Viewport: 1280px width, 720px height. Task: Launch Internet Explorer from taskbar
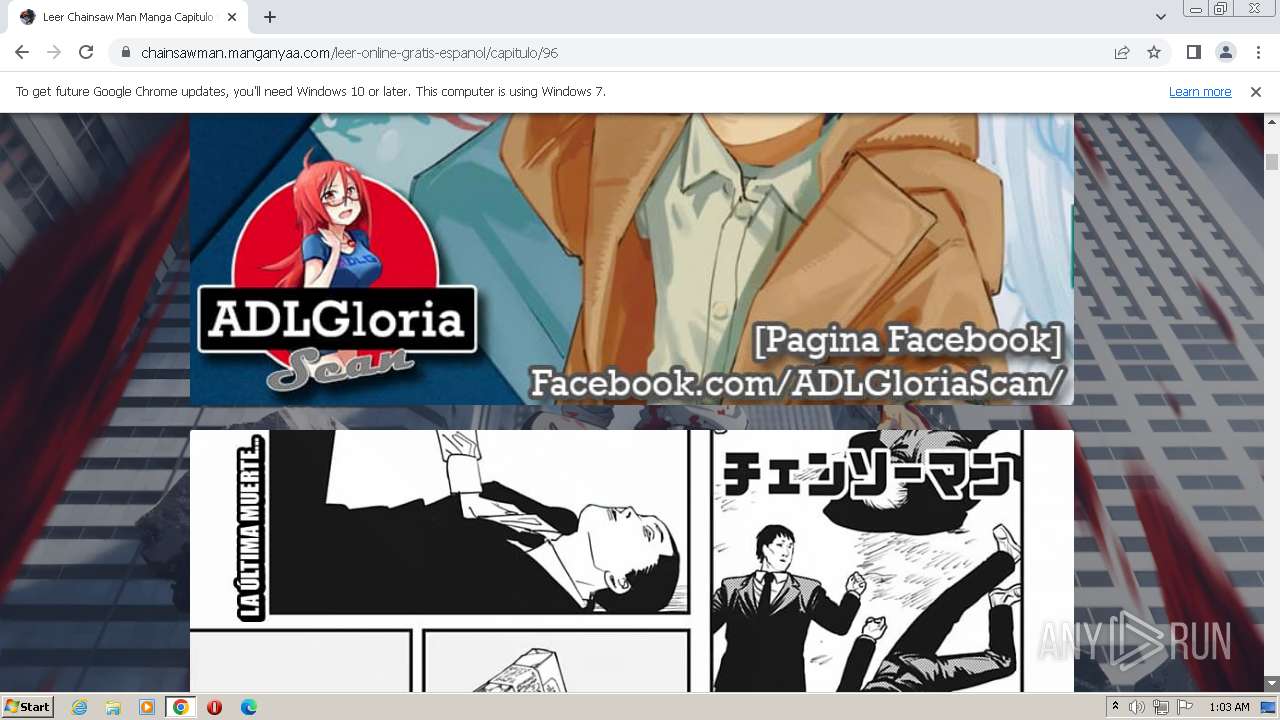[79, 707]
